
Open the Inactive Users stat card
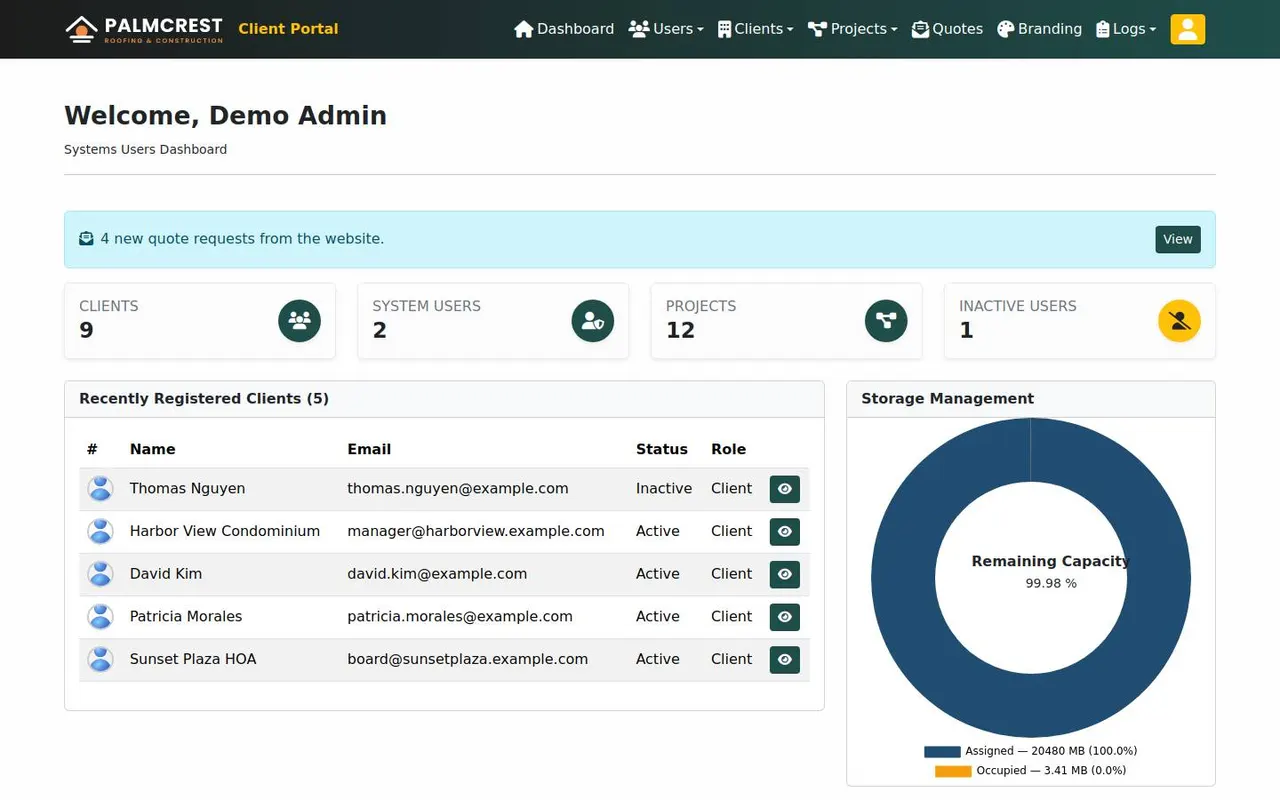tap(1080, 321)
